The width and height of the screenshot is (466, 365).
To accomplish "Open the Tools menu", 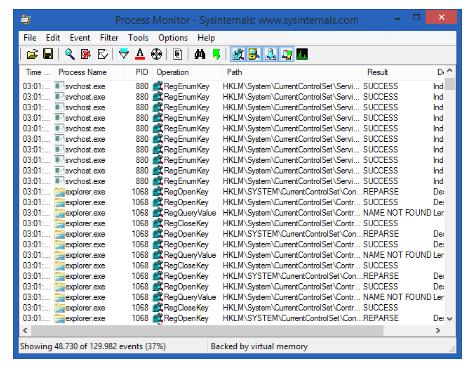I will coord(138,38).
